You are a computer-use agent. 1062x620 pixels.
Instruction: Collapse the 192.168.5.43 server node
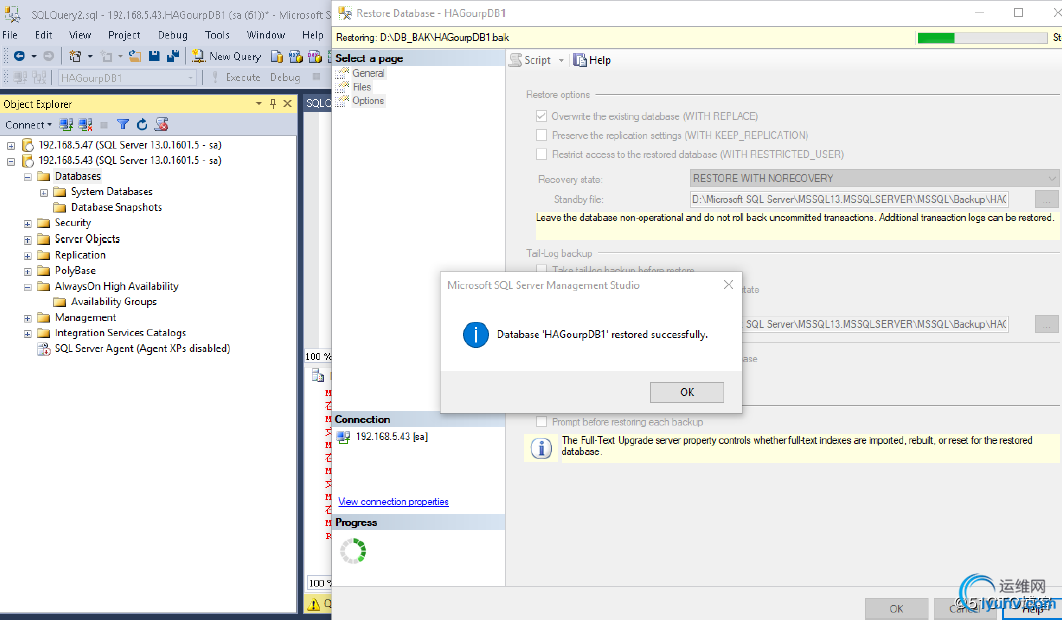pos(11,161)
